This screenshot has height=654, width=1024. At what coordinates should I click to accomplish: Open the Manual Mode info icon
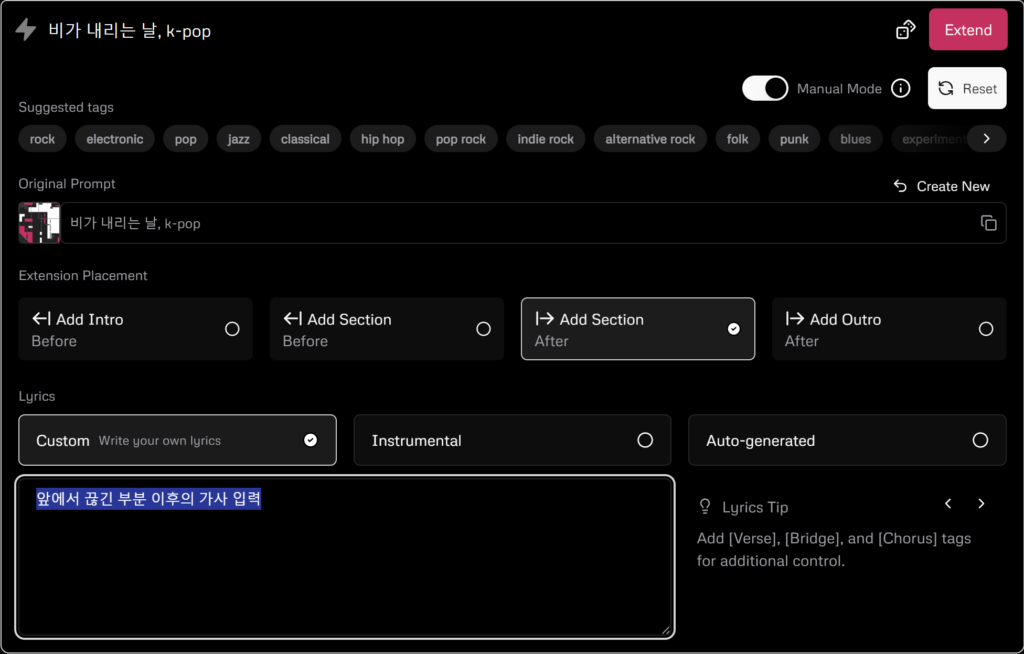coord(901,88)
